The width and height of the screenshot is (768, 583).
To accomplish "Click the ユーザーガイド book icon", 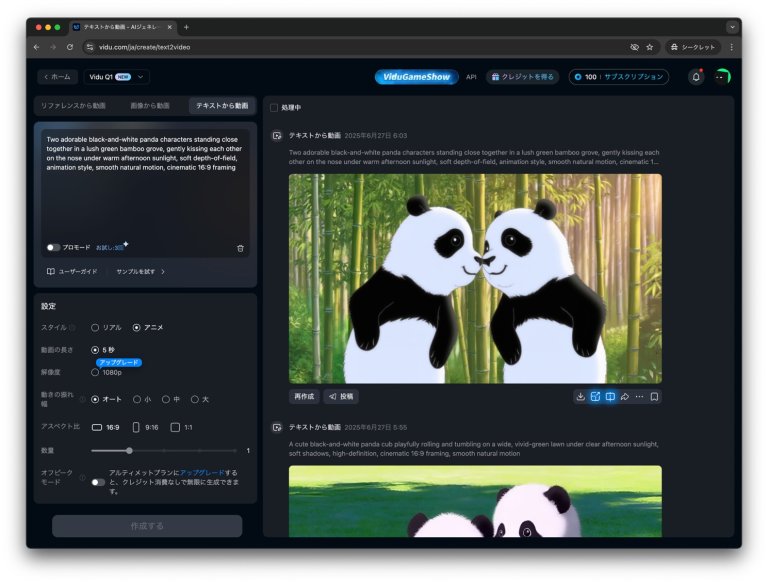I will coord(50,271).
